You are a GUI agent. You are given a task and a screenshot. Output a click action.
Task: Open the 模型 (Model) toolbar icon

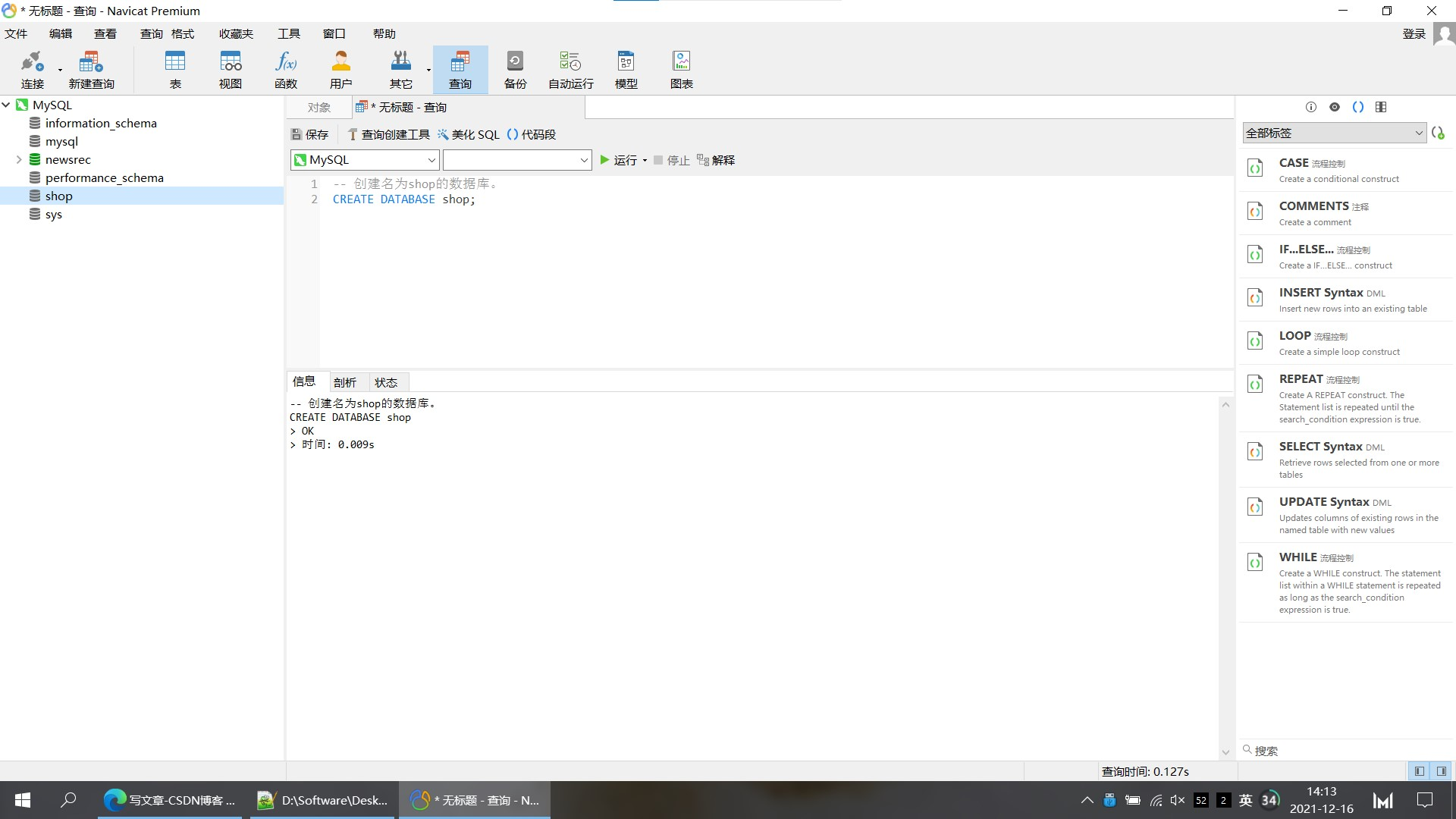(x=626, y=69)
